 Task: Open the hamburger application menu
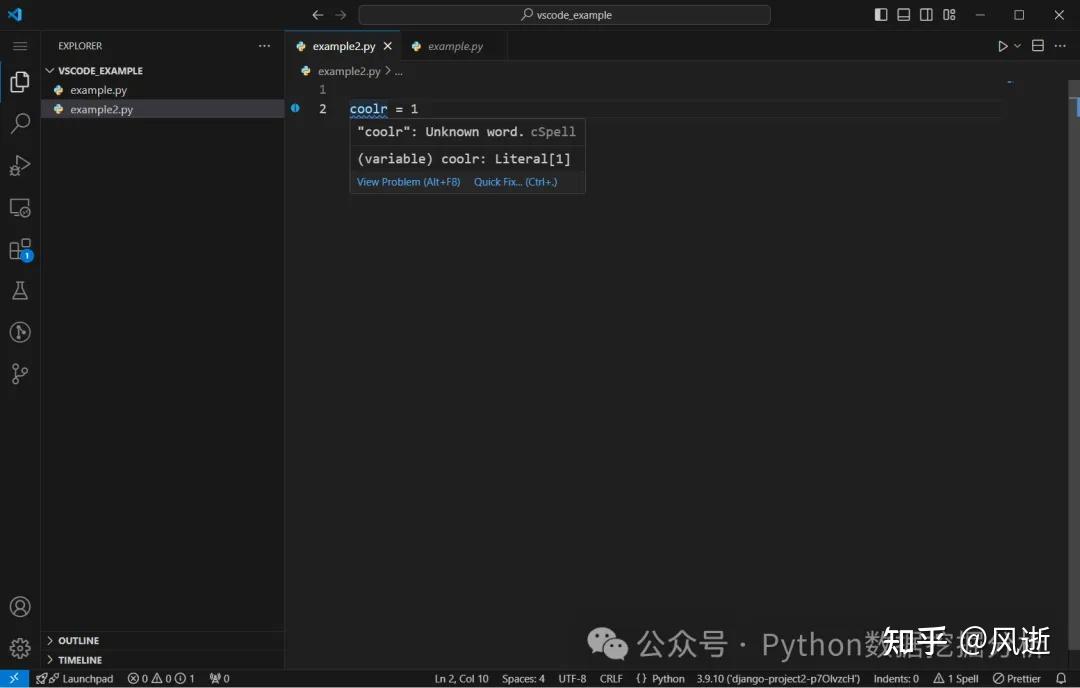(x=20, y=46)
